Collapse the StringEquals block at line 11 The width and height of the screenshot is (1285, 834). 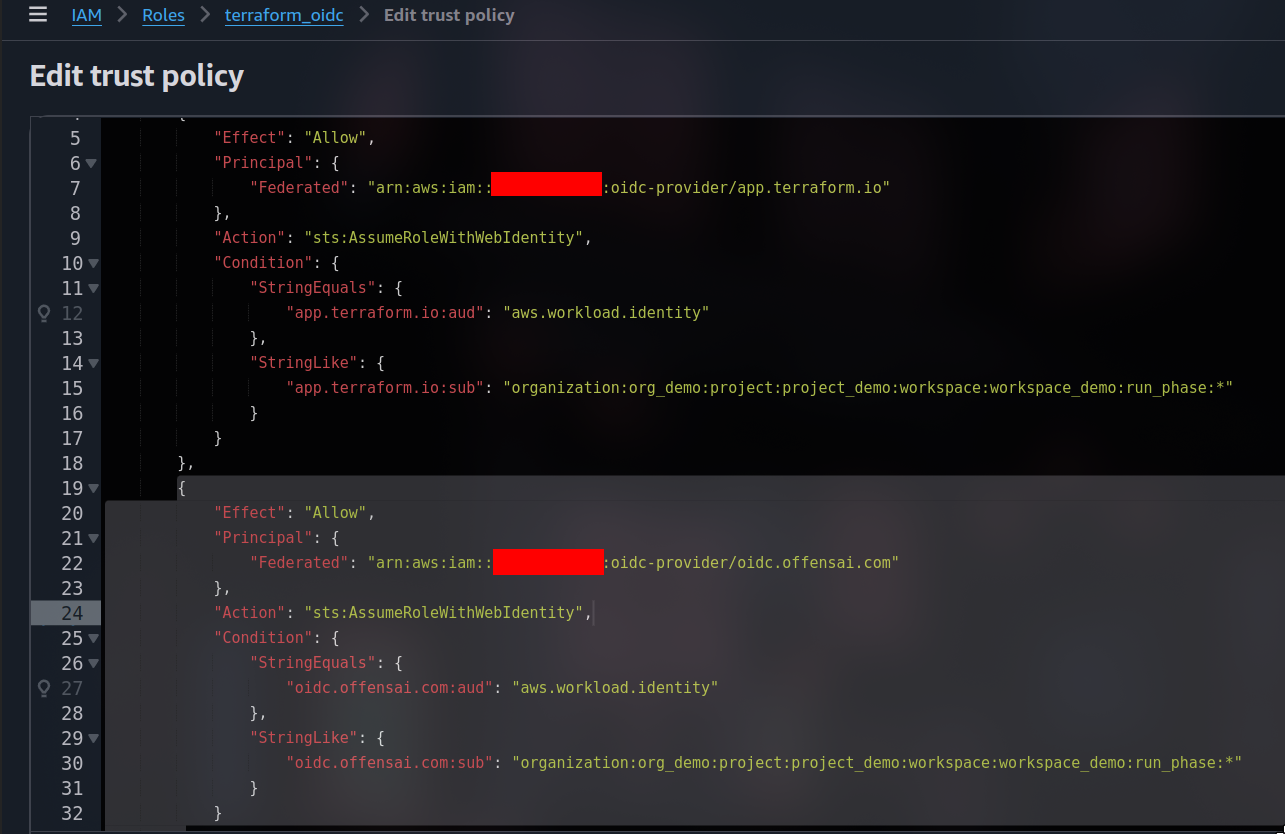91,288
